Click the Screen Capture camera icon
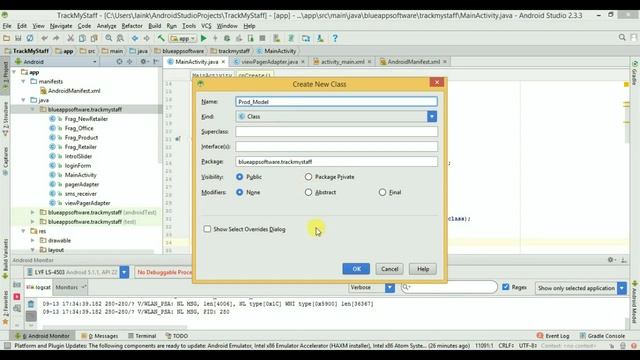The image size is (640, 360). (x=17, y=284)
